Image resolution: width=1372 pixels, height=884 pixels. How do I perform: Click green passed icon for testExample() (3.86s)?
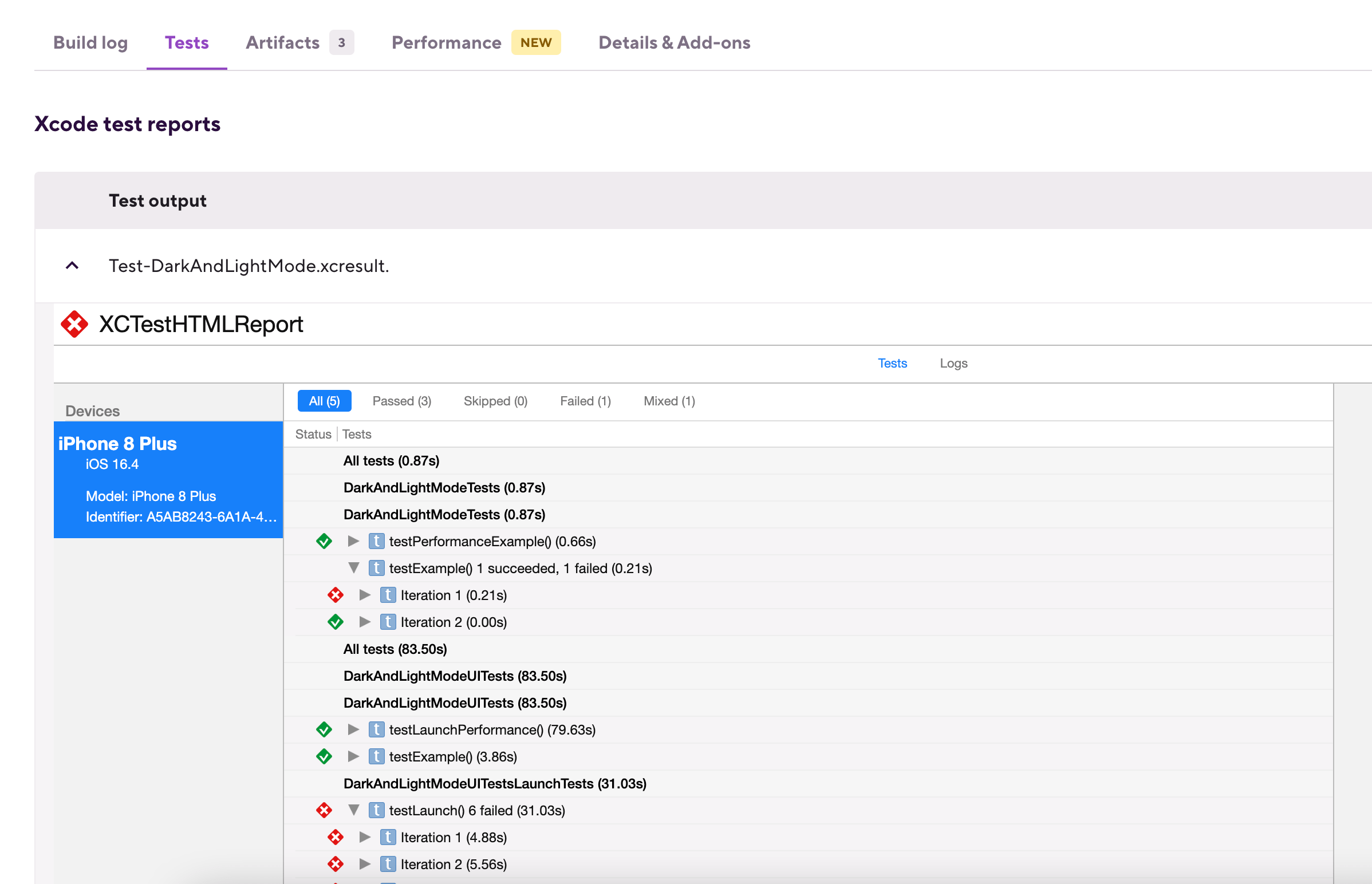324,756
